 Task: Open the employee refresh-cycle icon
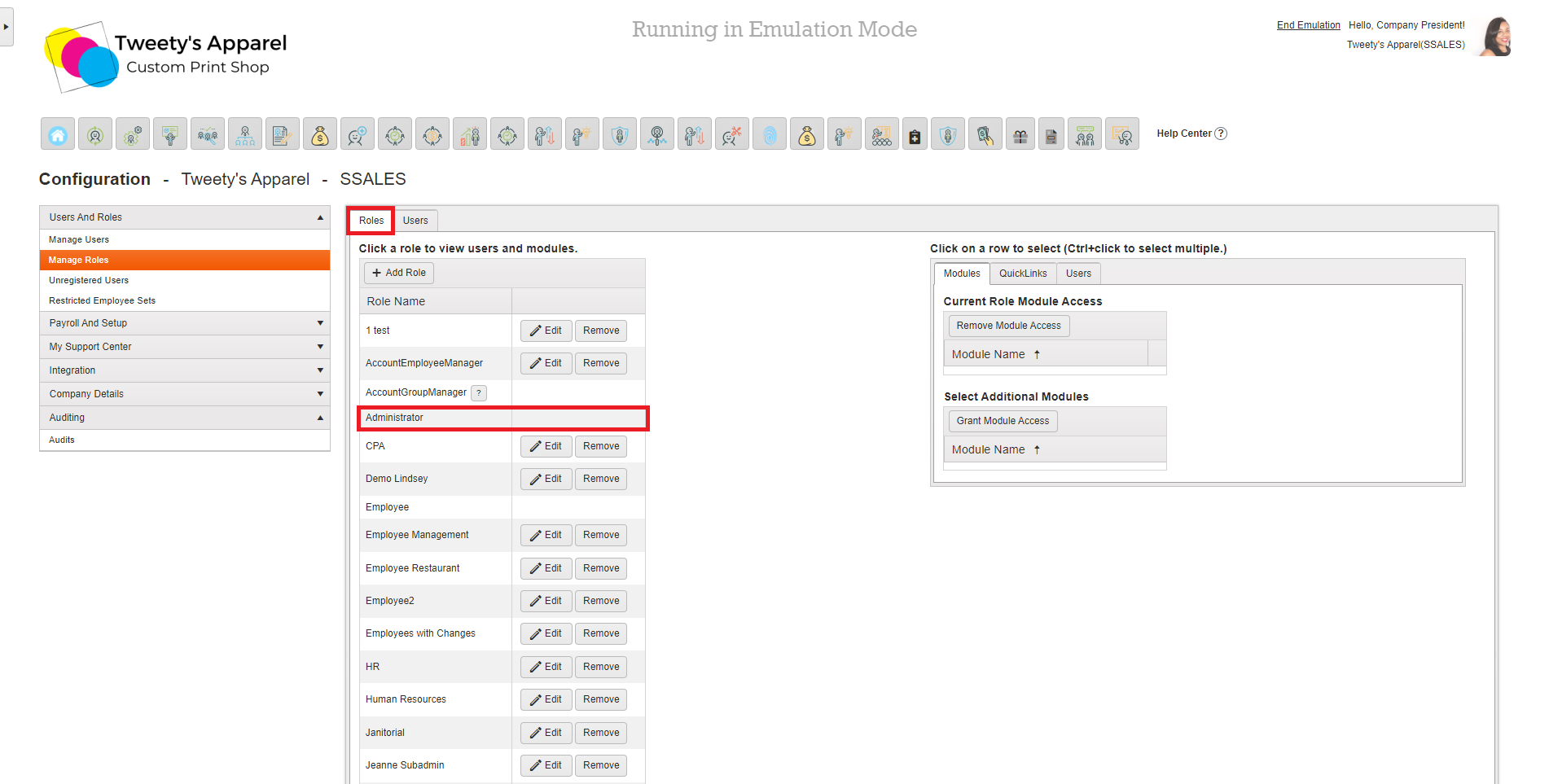[x=95, y=134]
